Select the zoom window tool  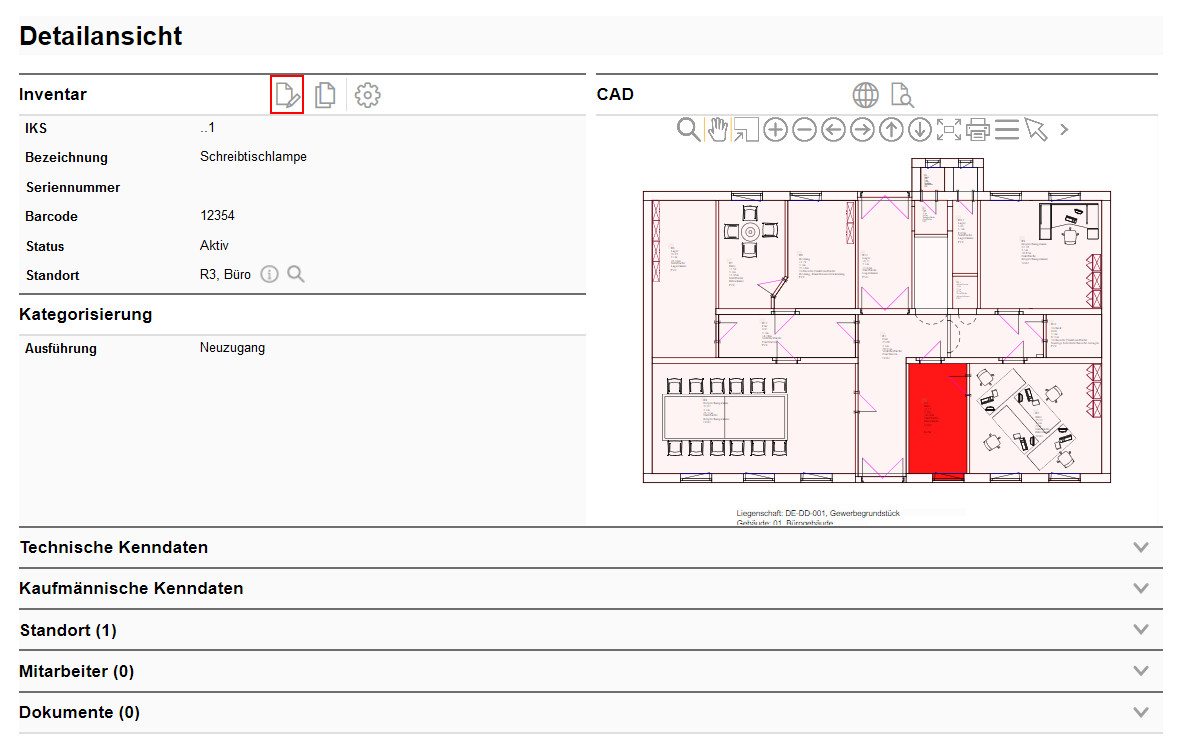point(746,129)
